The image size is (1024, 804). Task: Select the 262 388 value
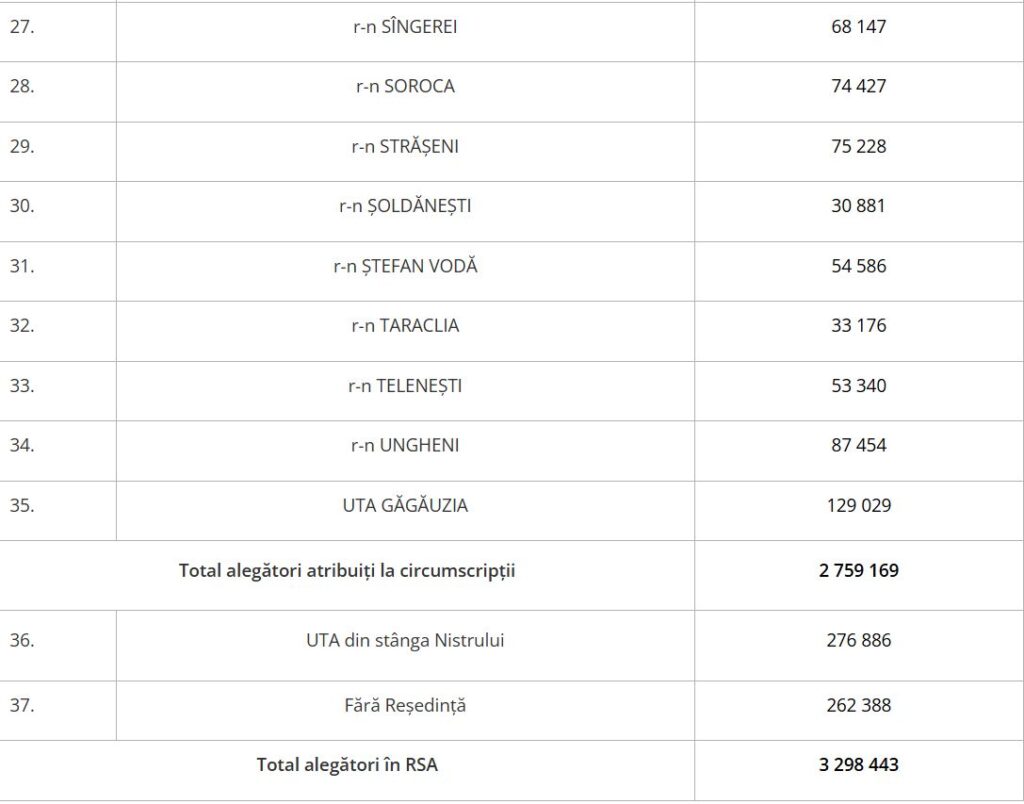858,705
